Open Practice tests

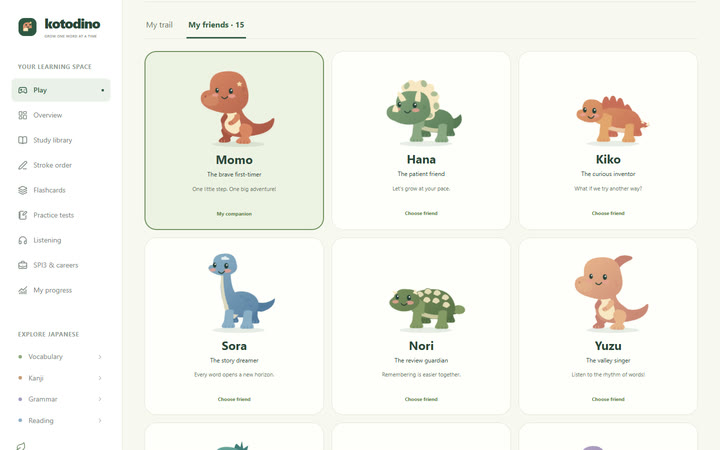click(61, 215)
